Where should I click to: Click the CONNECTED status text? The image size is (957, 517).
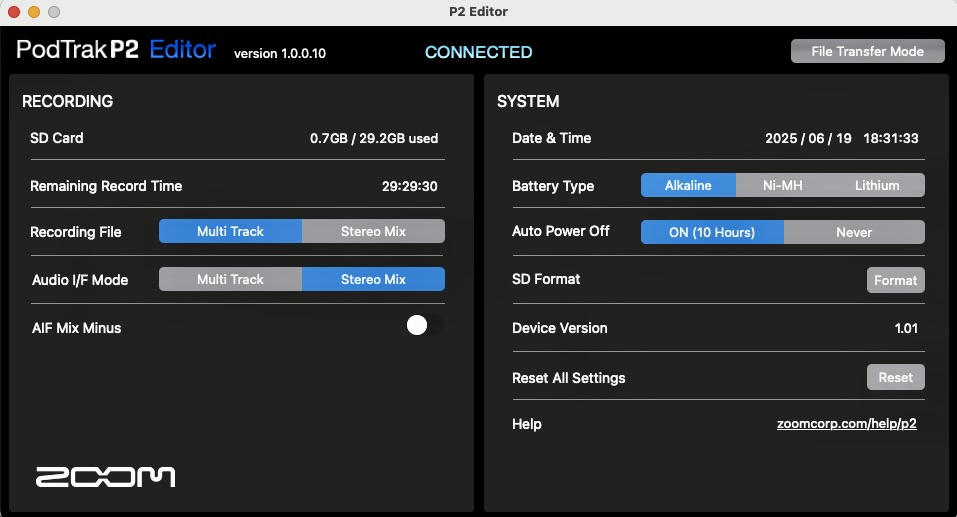coord(478,52)
